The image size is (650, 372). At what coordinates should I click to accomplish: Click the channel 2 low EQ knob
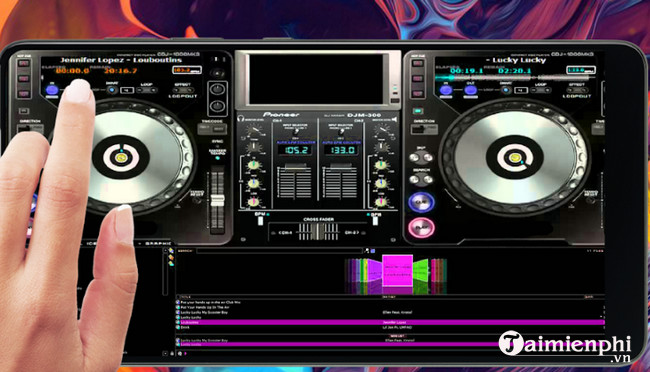(381, 202)
